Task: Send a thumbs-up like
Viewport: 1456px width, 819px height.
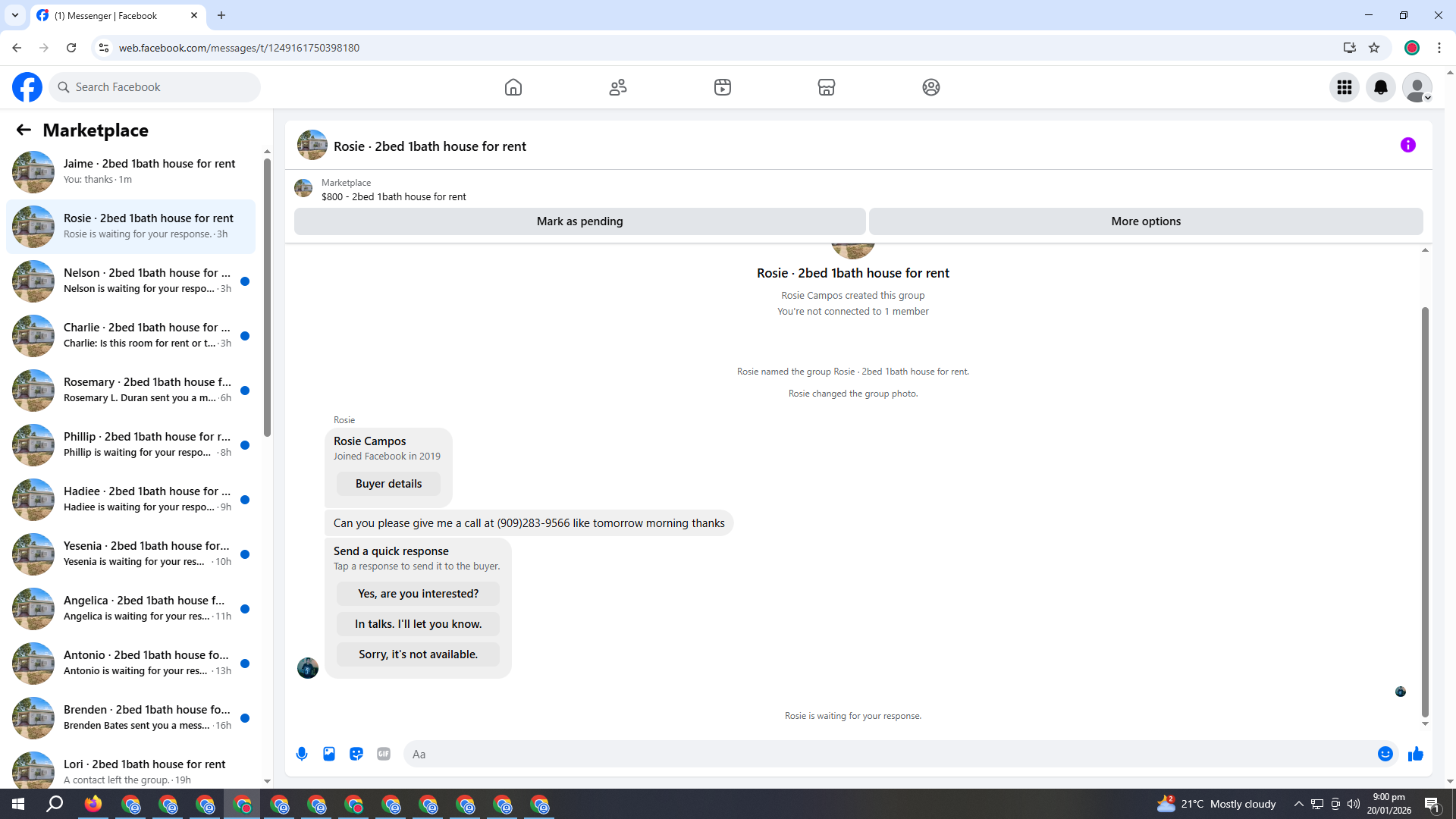Action: [1416, 754]
